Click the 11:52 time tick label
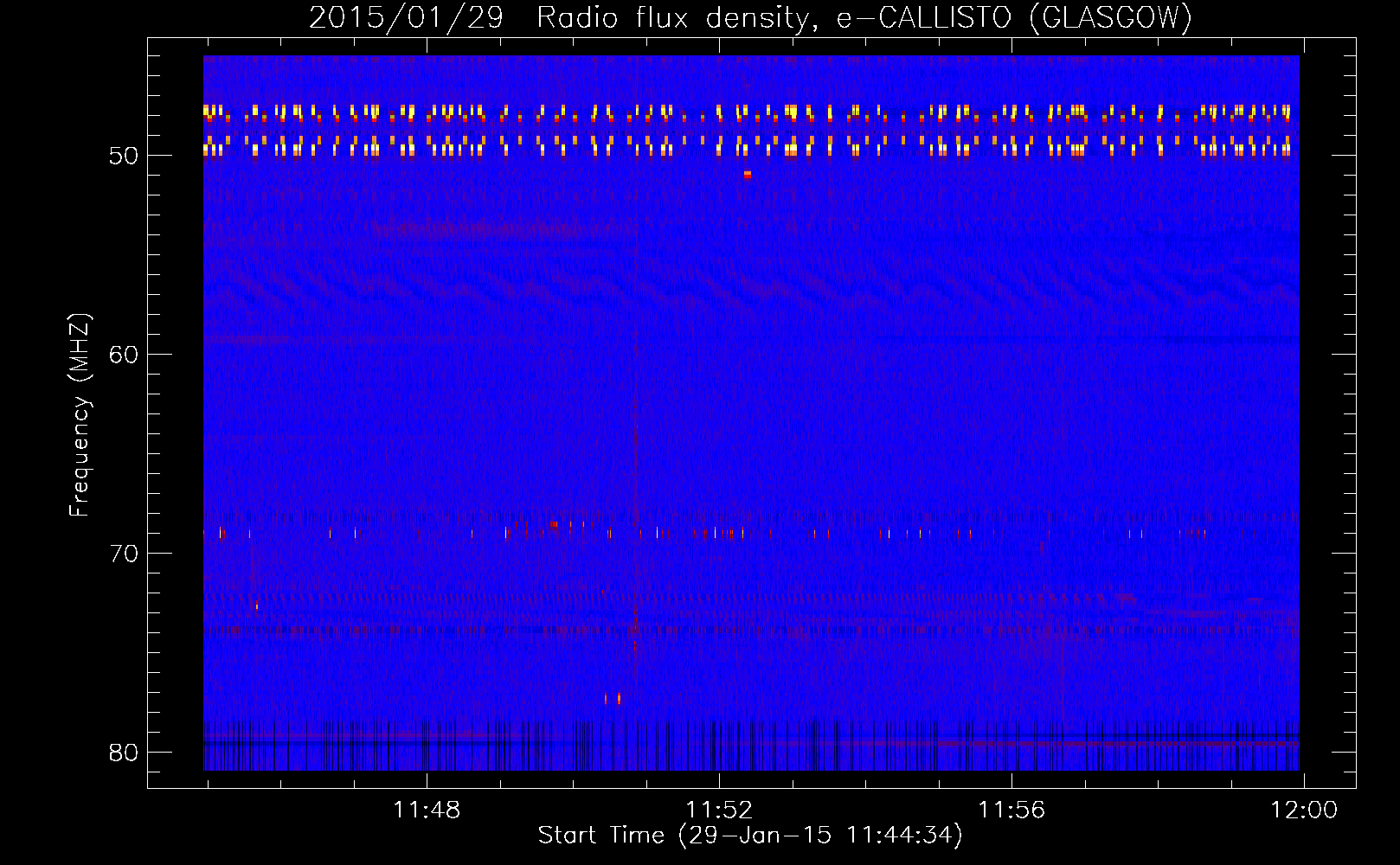The height and width of the screenshot is (865, 1400). point(719,811)
